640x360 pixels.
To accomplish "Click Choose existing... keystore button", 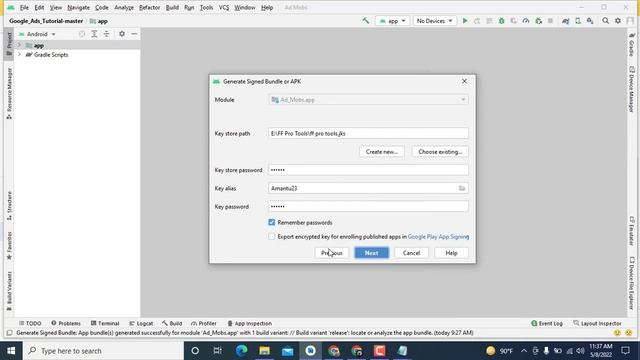I will pyautogui.click(x=440, y=151).
